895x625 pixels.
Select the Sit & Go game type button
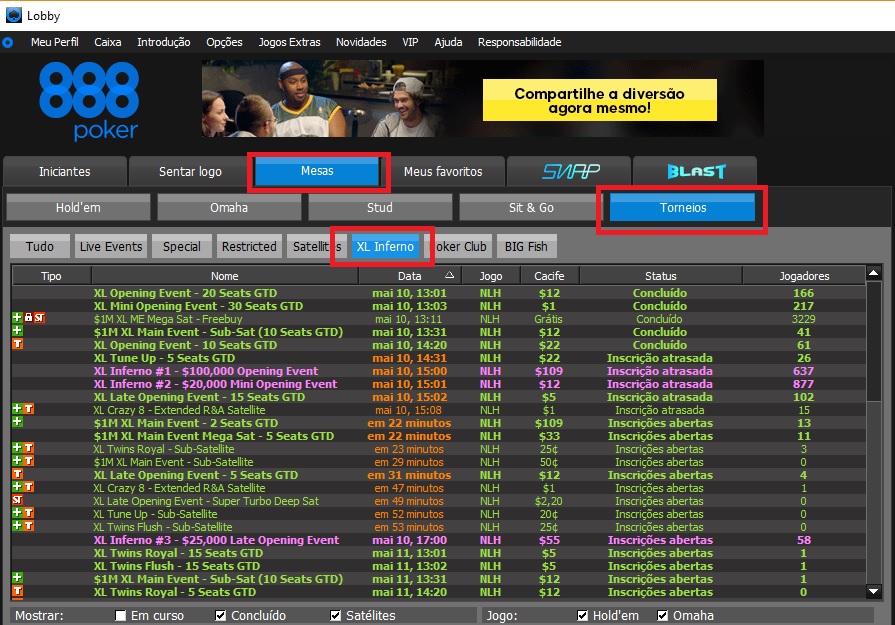pos(531,208)
